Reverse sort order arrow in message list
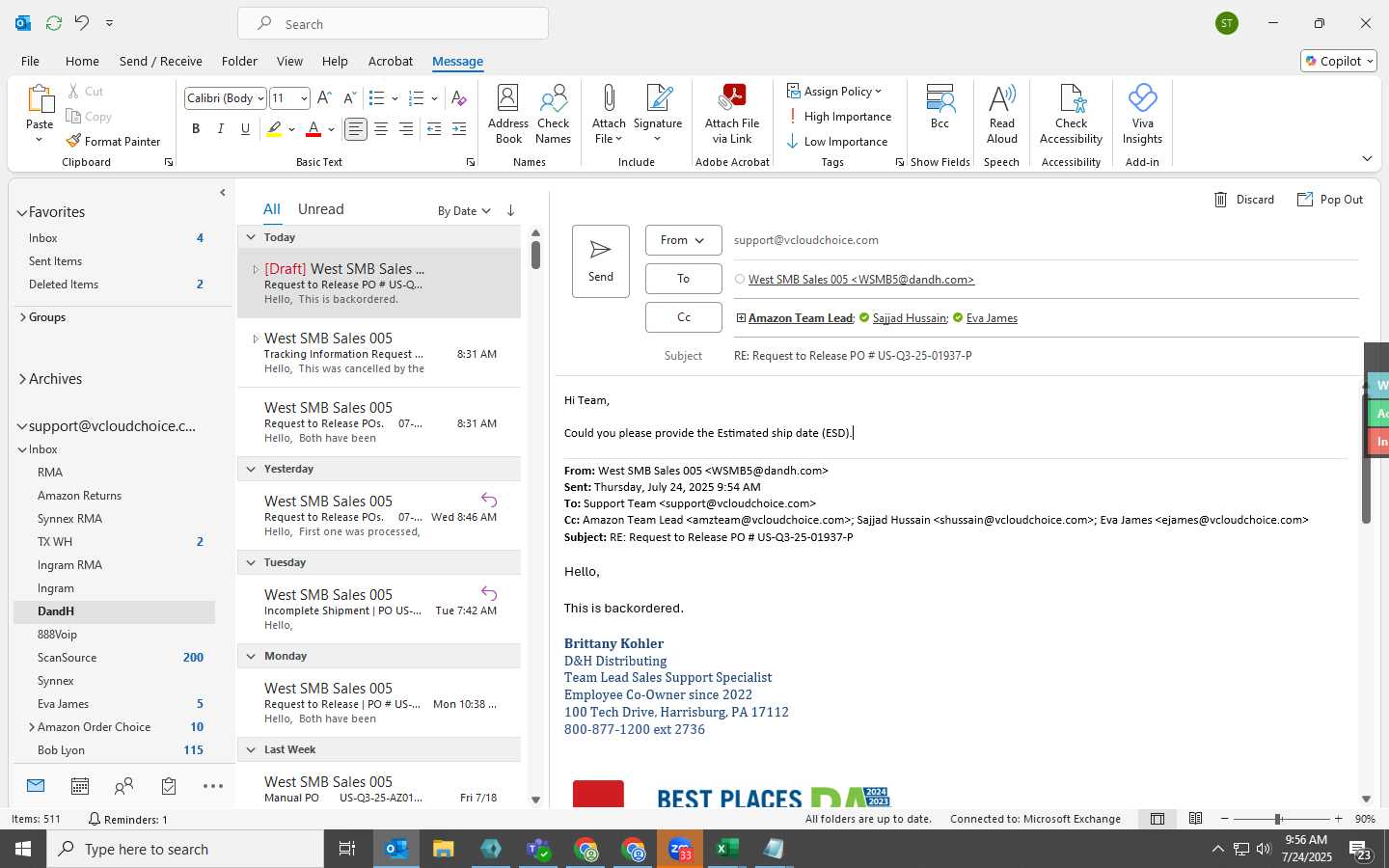The width and height of the screenshot is (1389, 868). tap(510, 210)
